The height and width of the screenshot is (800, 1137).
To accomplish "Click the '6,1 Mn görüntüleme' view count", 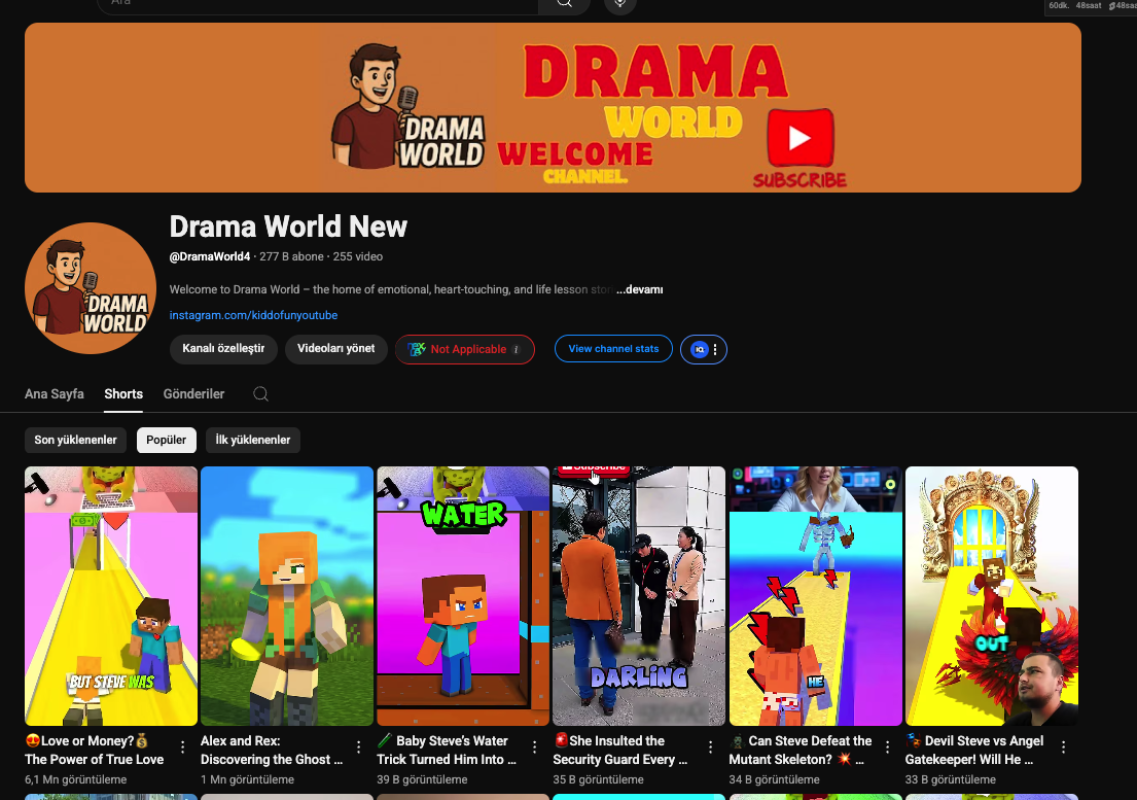I will (75, 780).
